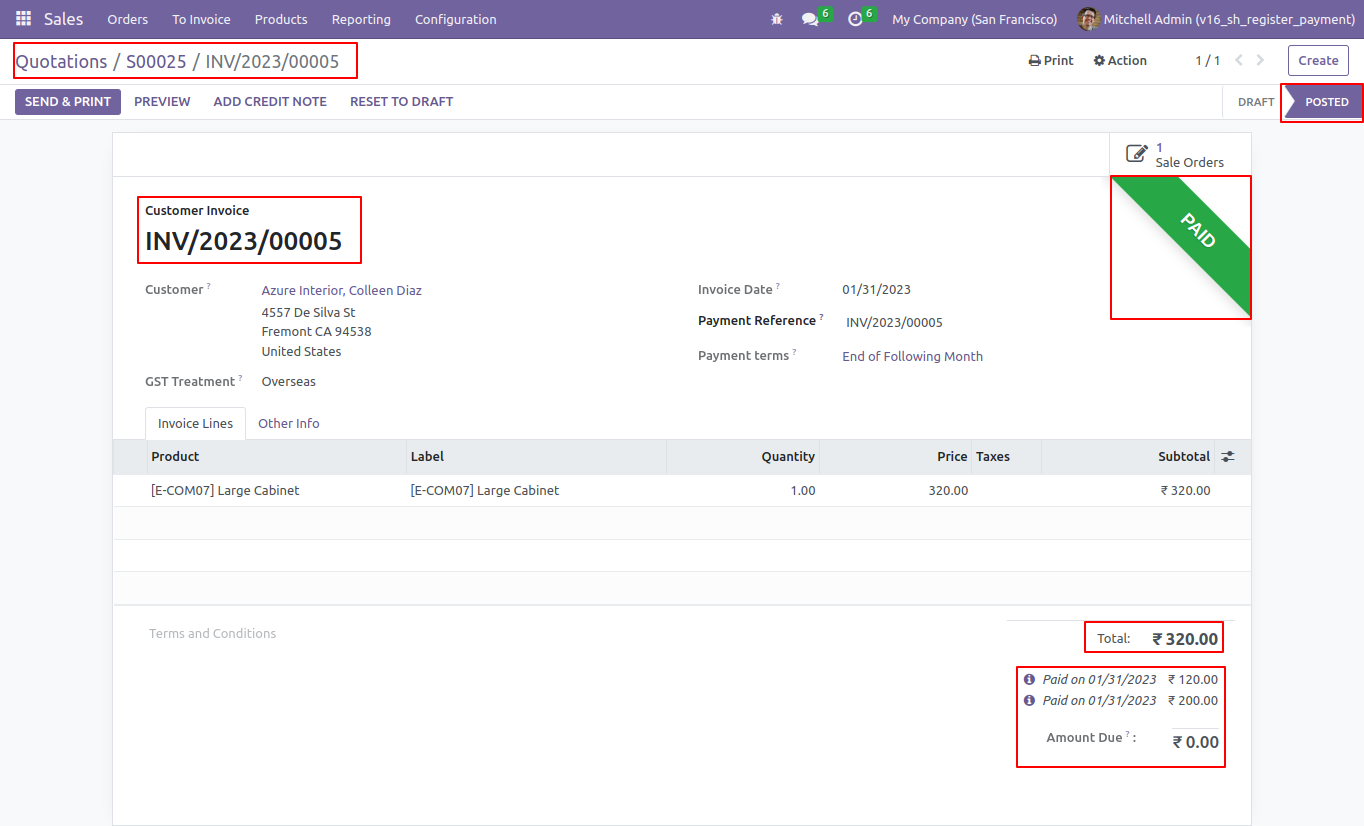This screenshot has height=826, width=1364.
Task: Click the address line 4557 De Silva St
Action: [309, 312]
